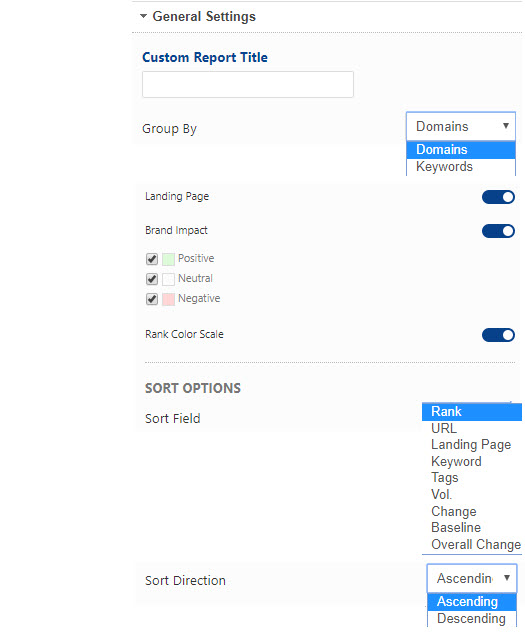
Task: Select Descending sort direction option
Action: click(x=472, y=618)
